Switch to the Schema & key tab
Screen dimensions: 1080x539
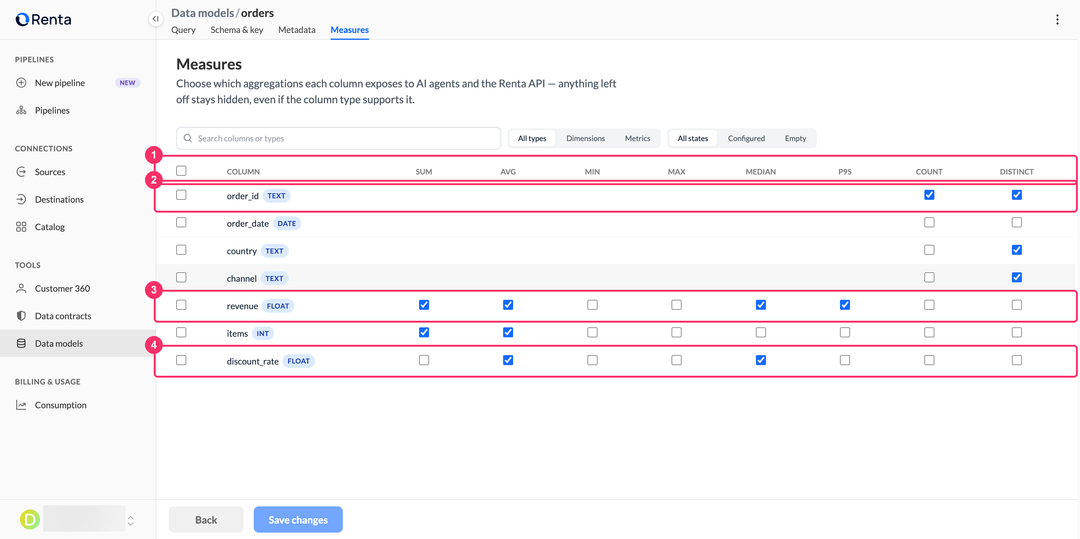point(237,30)
